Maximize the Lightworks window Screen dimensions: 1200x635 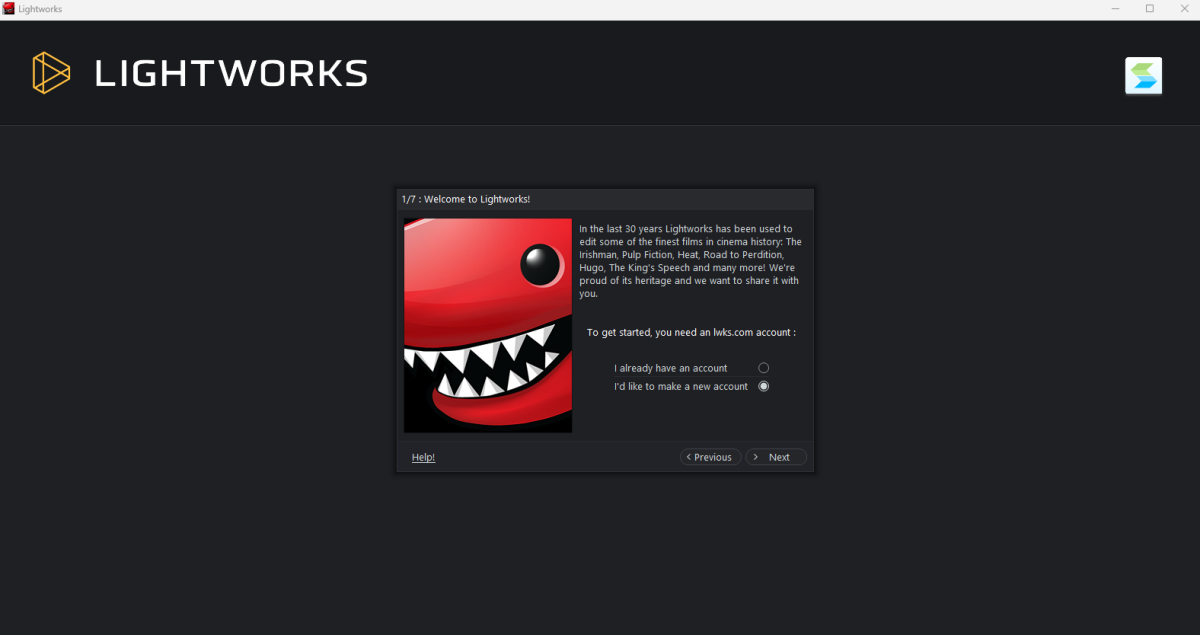(1149, 9)
